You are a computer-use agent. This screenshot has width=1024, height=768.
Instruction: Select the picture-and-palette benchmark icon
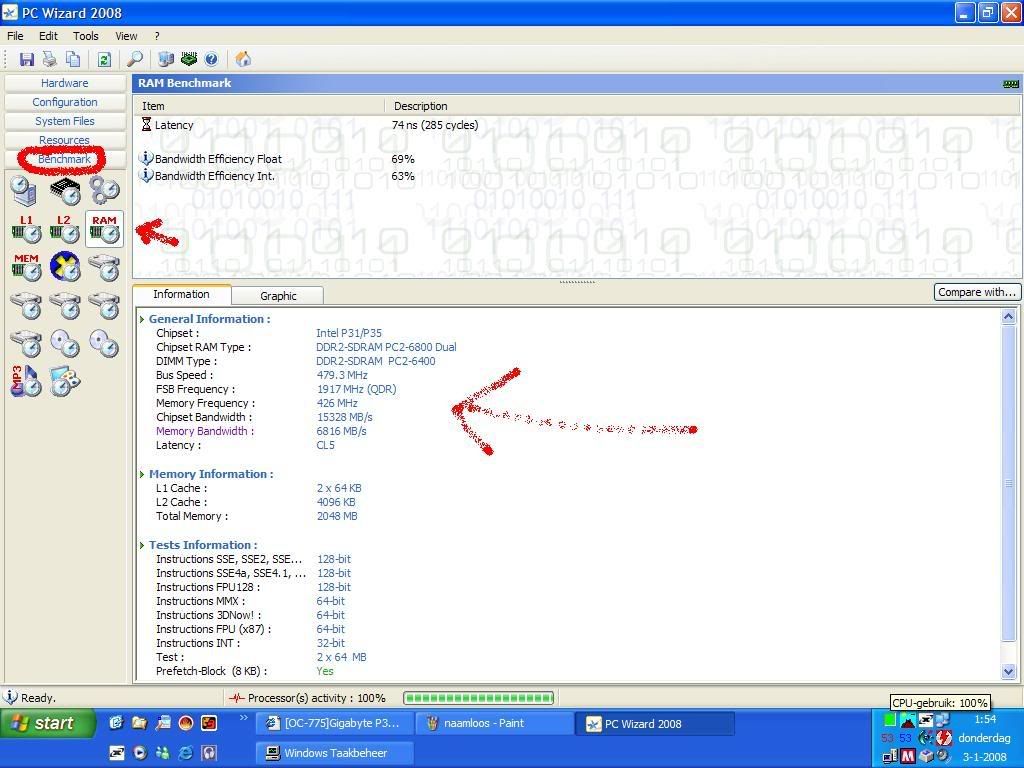click(65, 381)
